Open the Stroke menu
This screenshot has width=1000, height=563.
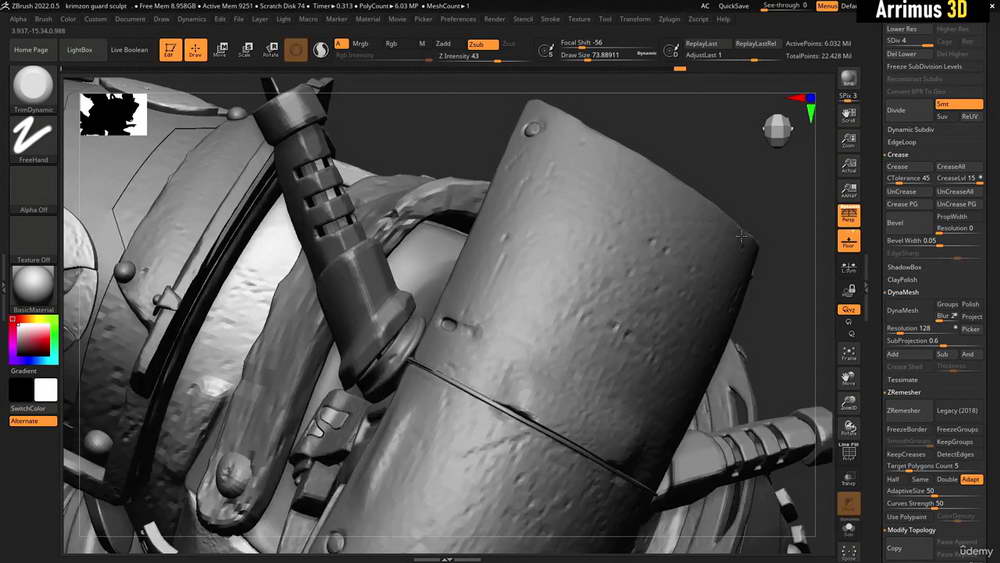(550, 19)
